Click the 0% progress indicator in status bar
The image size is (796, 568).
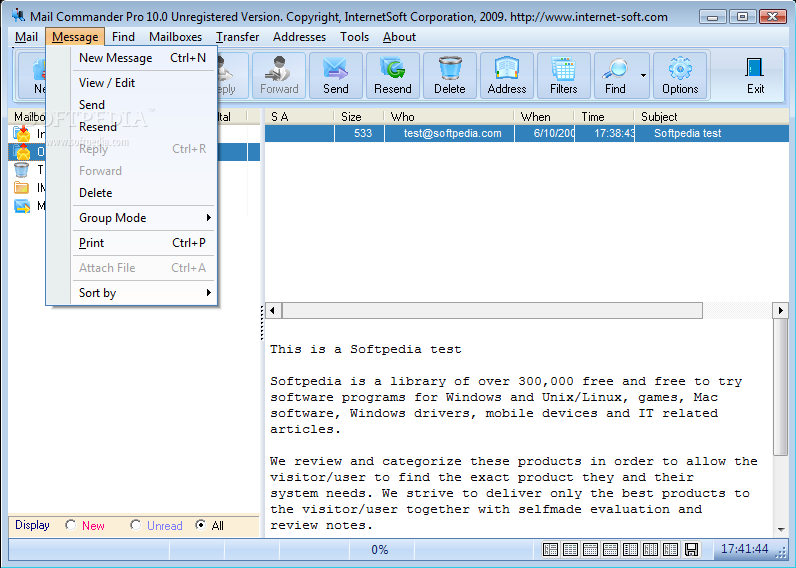pyautogui.click(x=380, y=549)
